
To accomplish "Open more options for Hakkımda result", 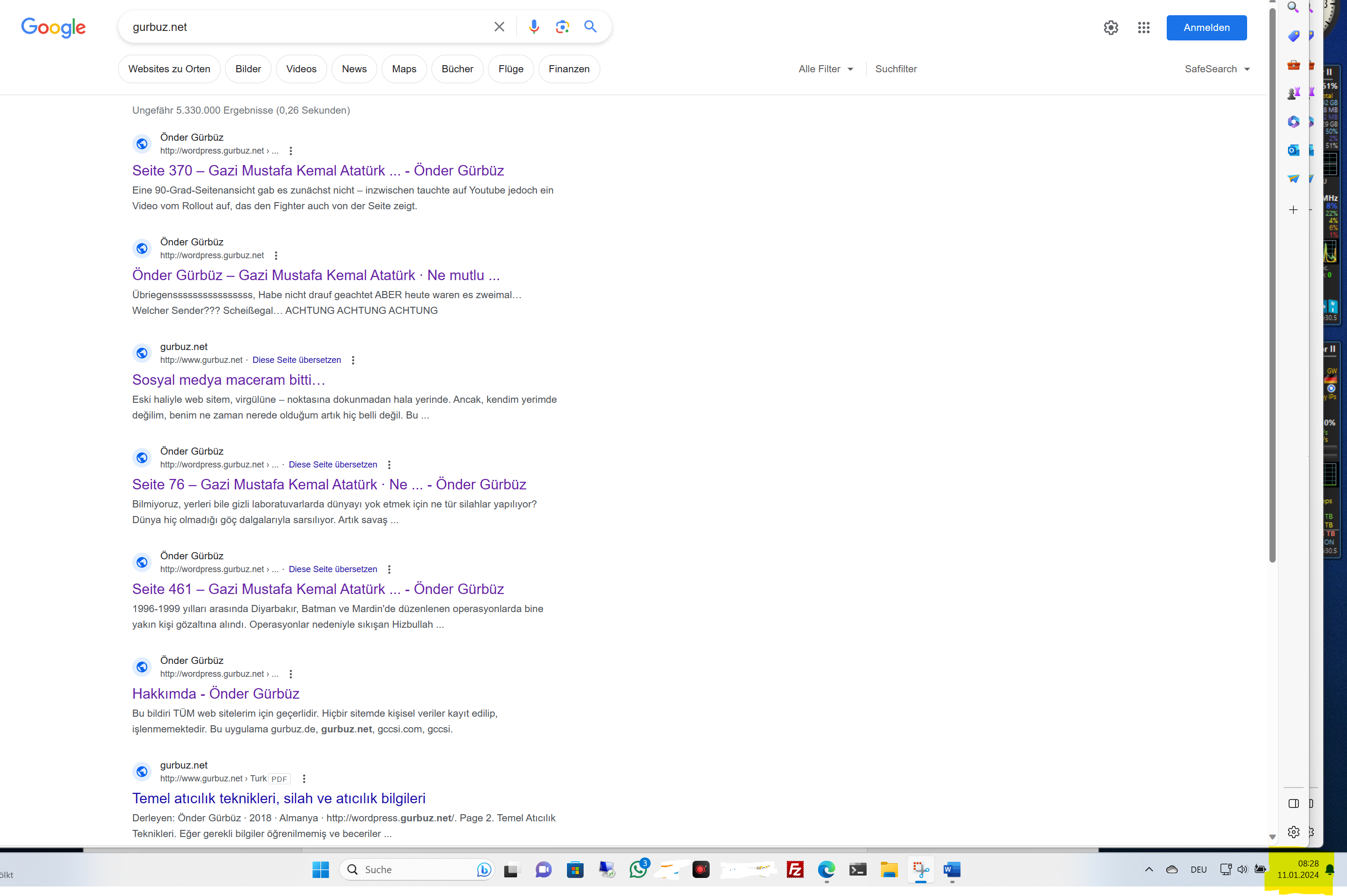I will coord(290,674).
